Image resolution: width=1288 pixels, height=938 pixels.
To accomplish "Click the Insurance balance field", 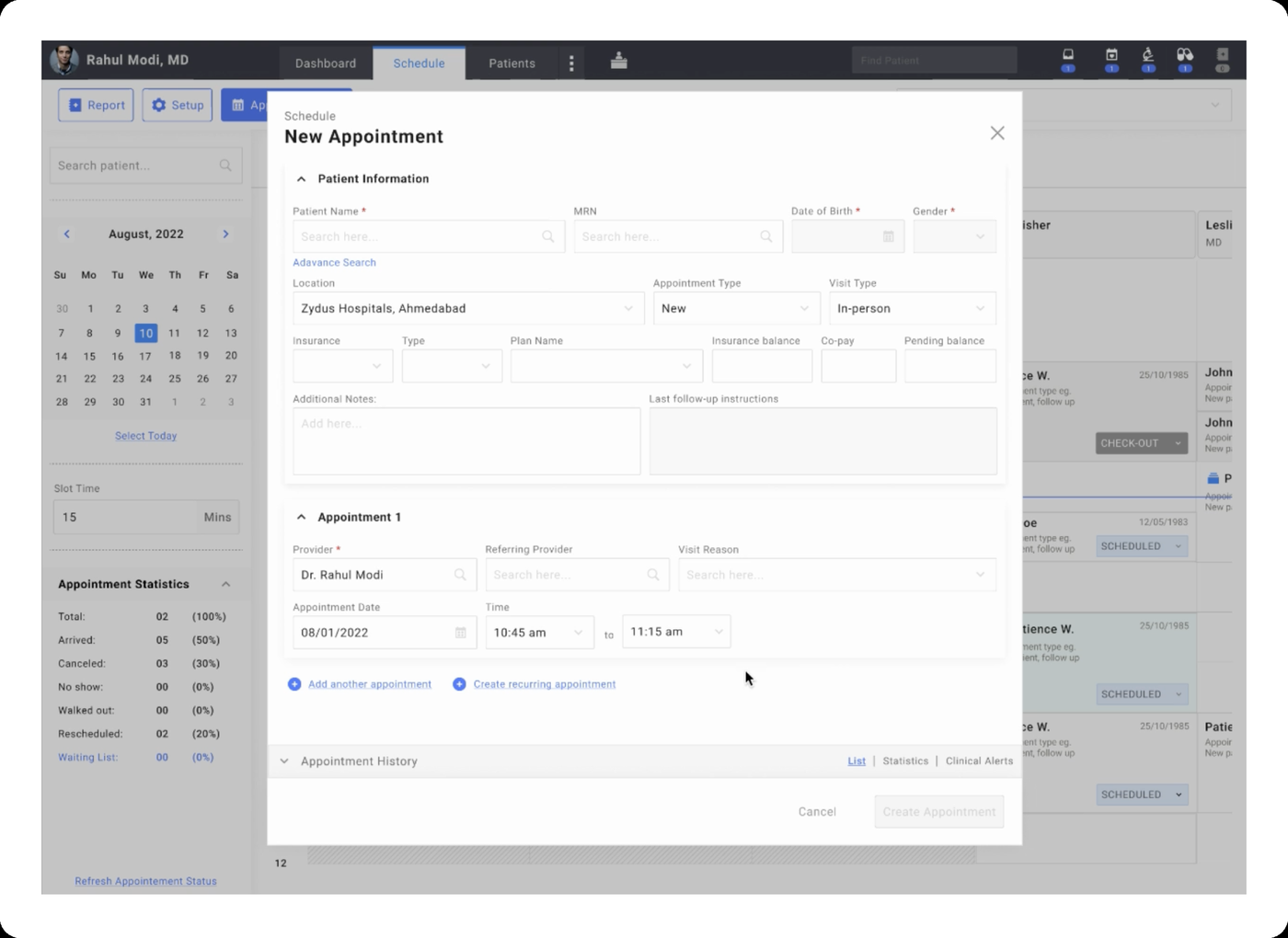I will 762,366.
